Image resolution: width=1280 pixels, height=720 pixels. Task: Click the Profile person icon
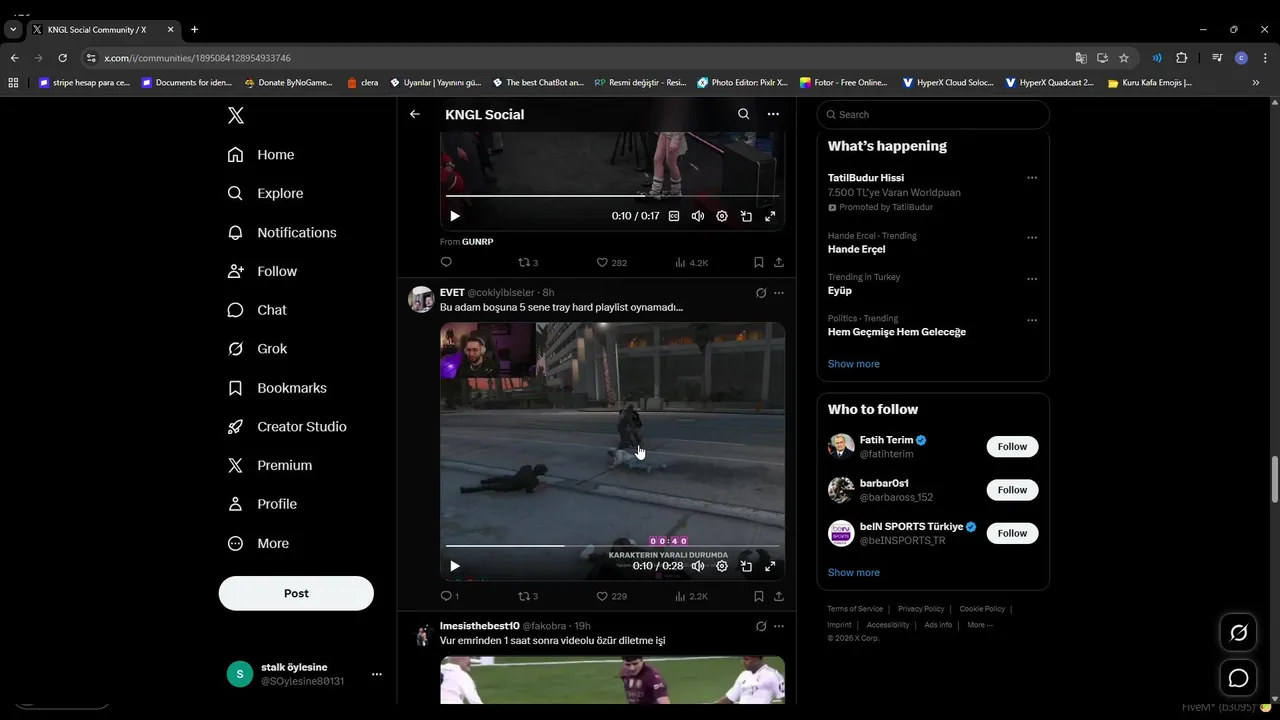point(236,504)
